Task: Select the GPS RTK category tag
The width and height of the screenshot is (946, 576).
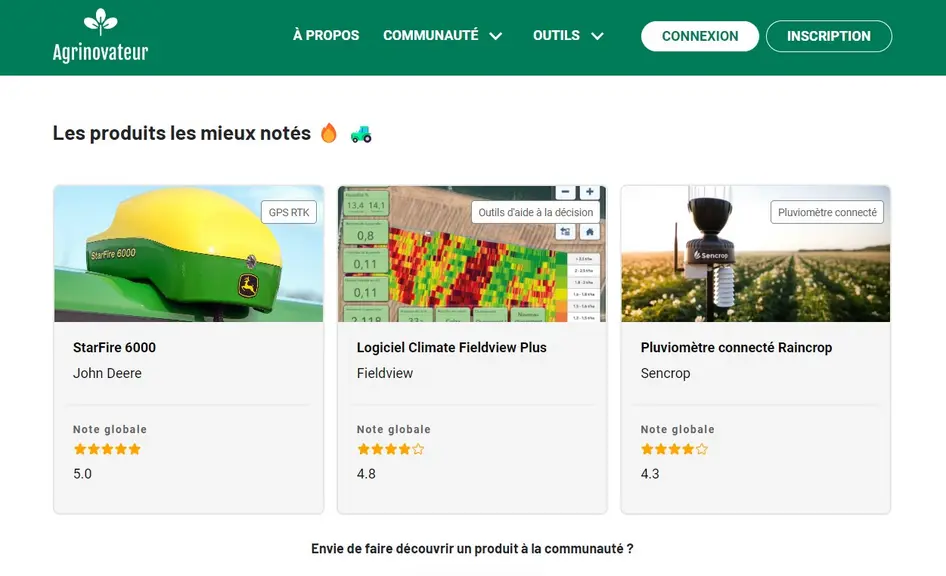Action: tap(289, 212)
